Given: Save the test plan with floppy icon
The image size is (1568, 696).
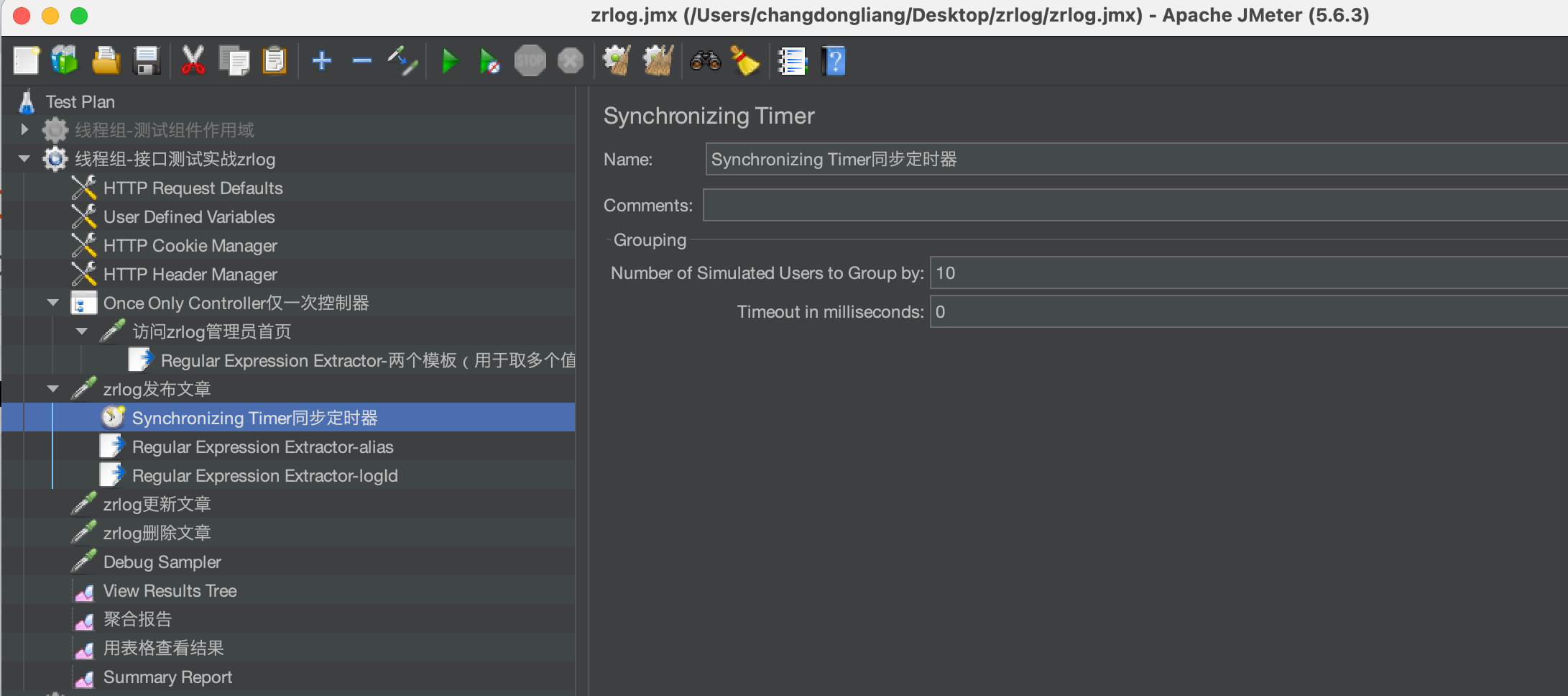Looking at the screenshot, I should (147, 60).
